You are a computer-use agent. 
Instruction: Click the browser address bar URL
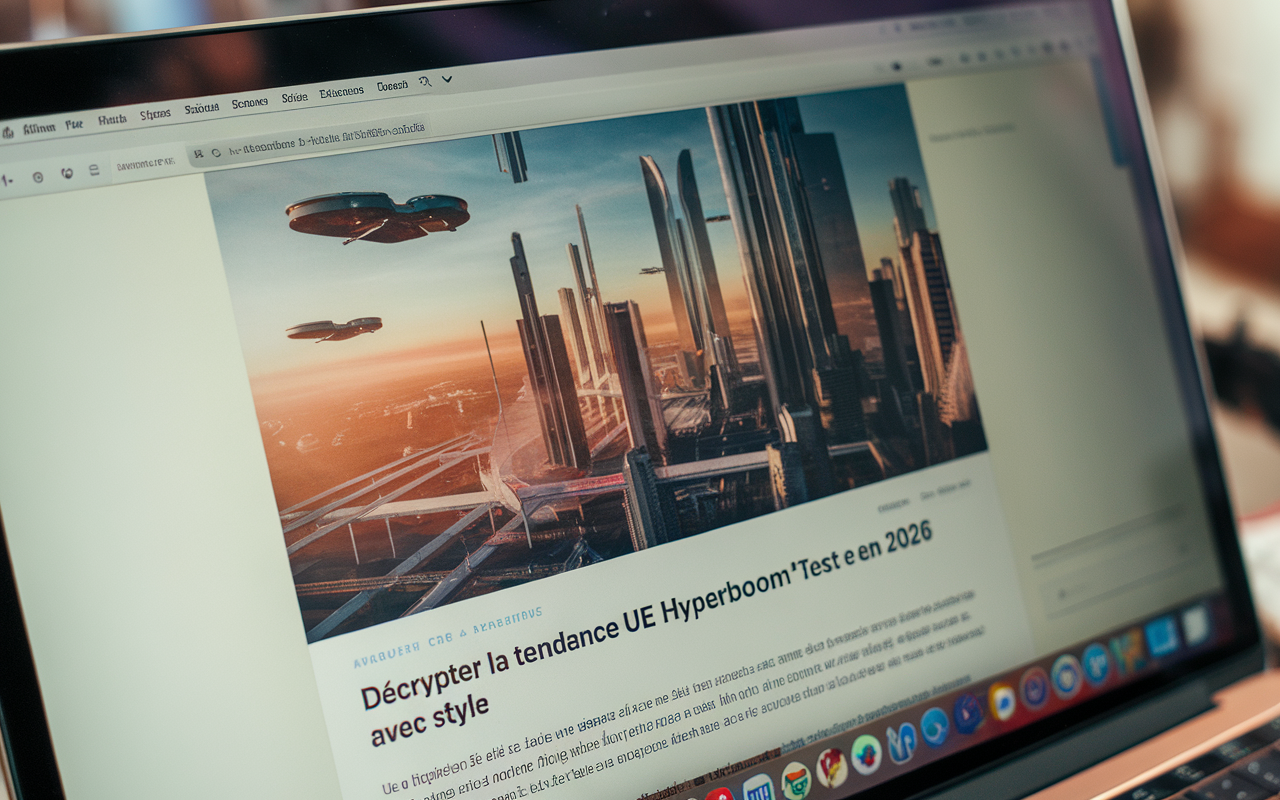326,140
